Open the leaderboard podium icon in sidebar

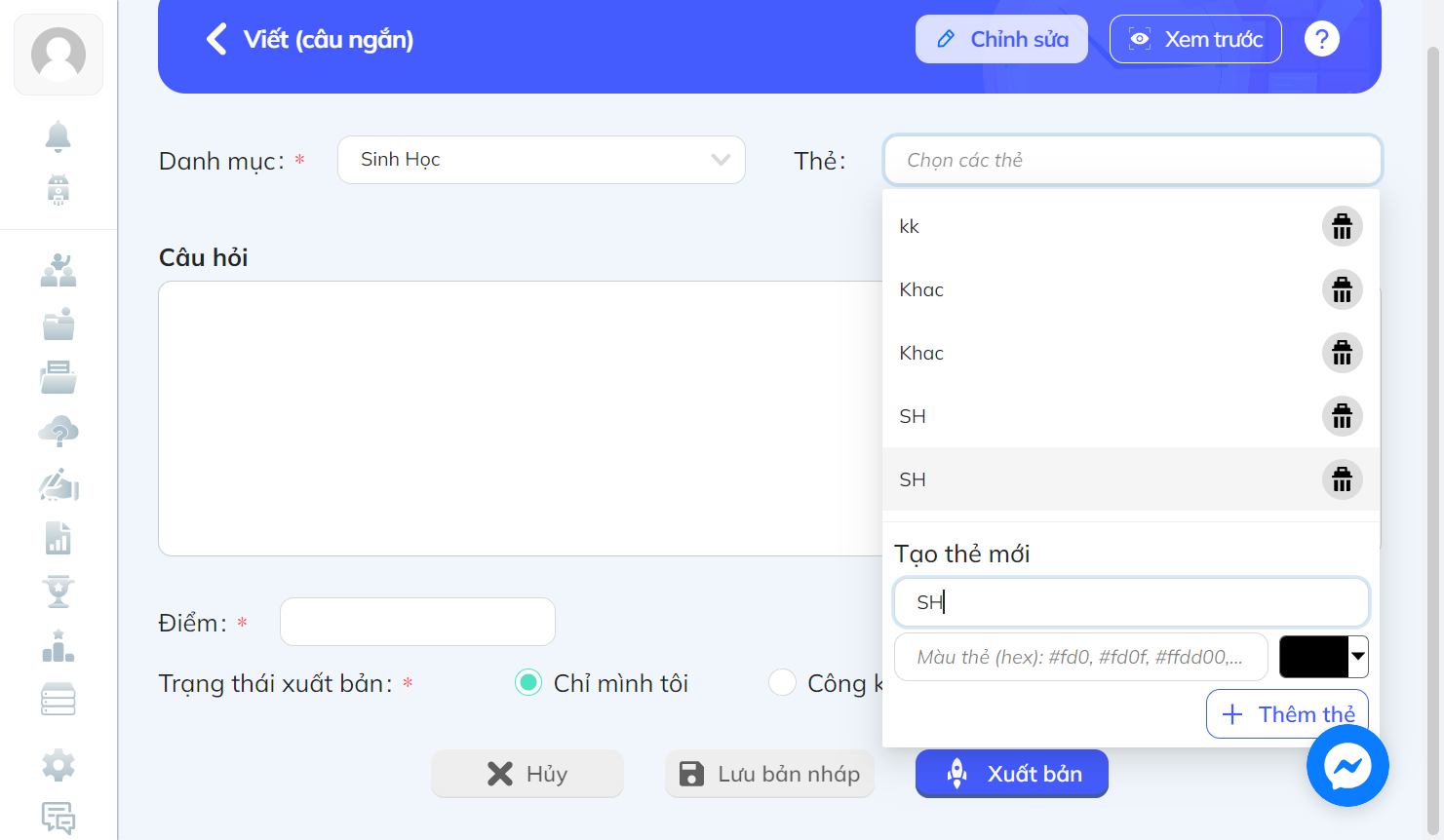pos(59,645)
